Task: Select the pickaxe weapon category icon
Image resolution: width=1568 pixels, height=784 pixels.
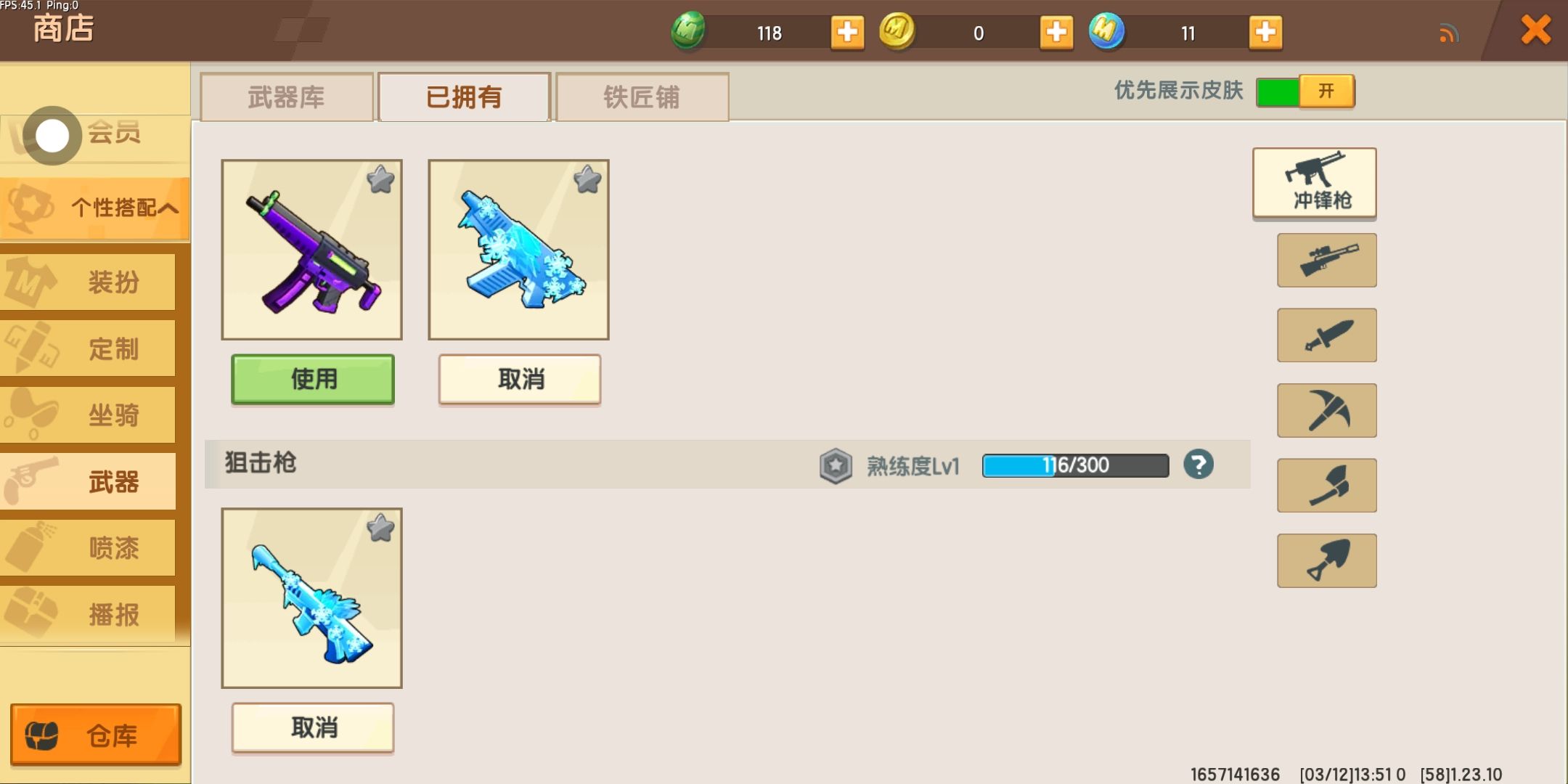Action: click(x=1327, y=410)
